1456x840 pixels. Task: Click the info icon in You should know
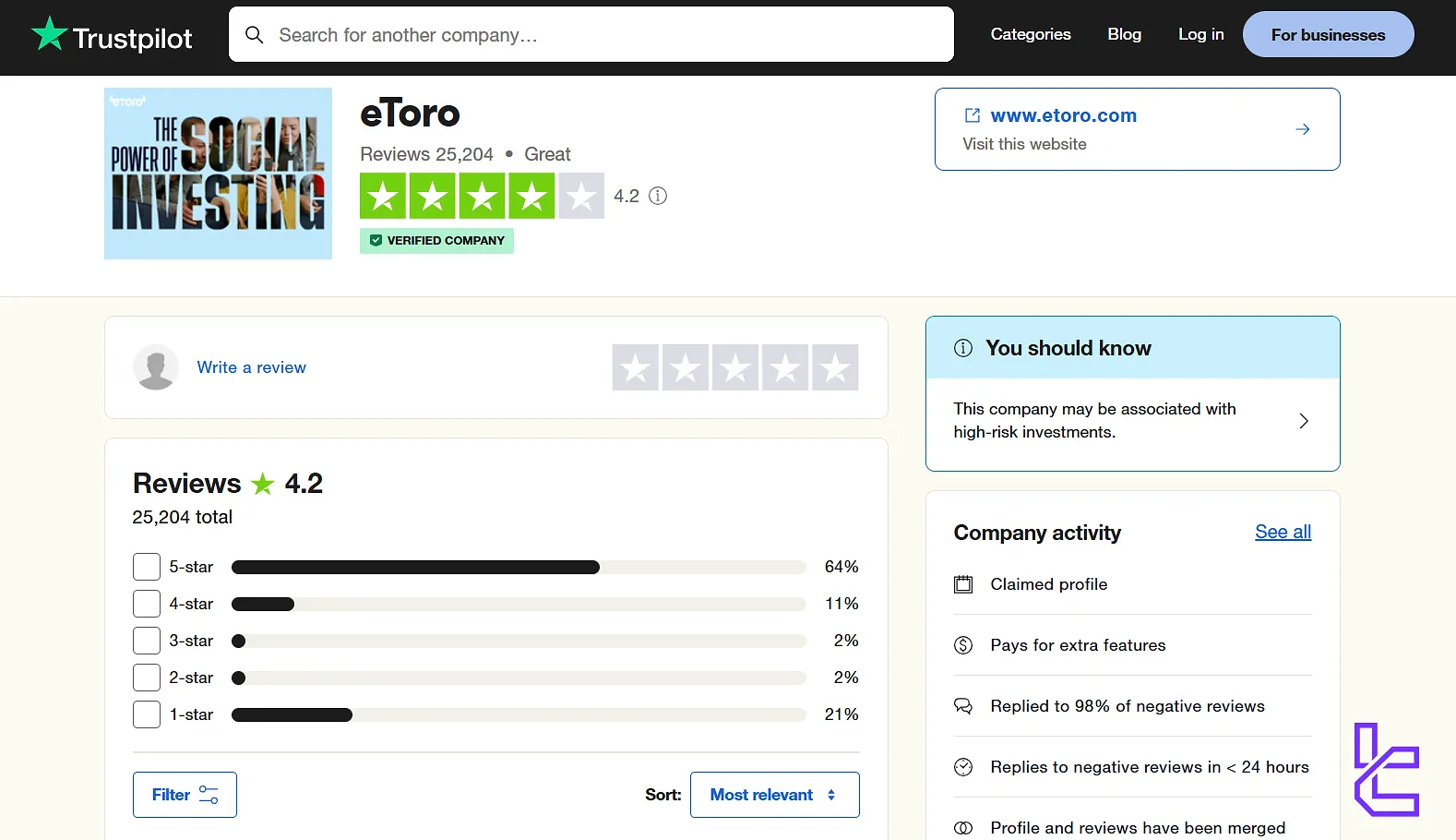(x=963, y=348)
